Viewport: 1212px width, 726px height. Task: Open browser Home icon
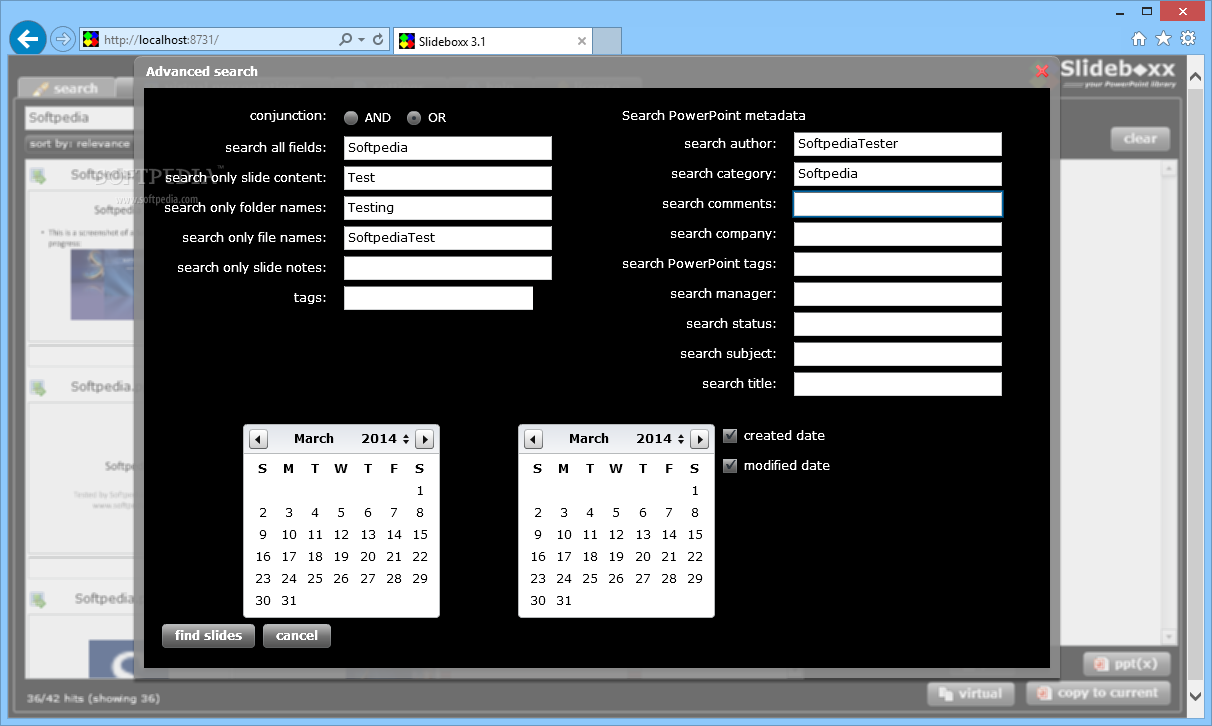pos(1138,39)
